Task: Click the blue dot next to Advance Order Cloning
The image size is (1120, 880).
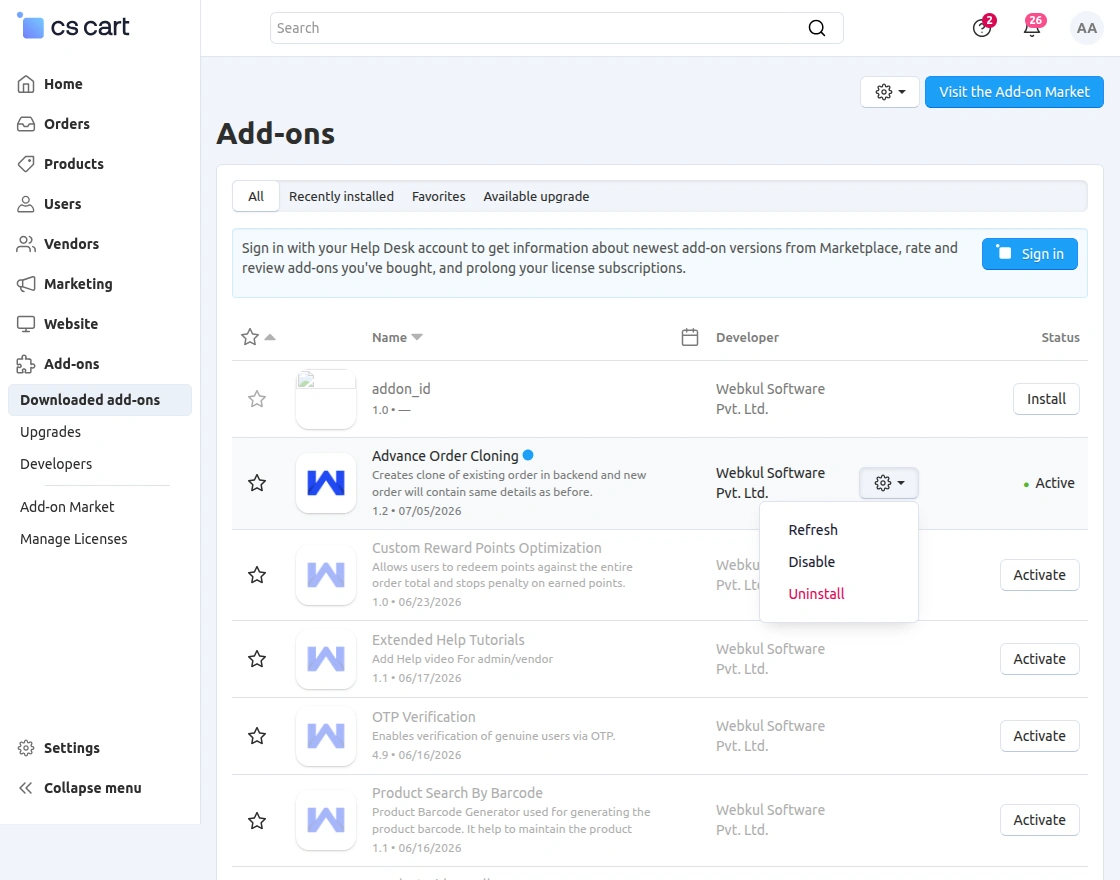Action: pyautogui.click(x=528, y=455)
